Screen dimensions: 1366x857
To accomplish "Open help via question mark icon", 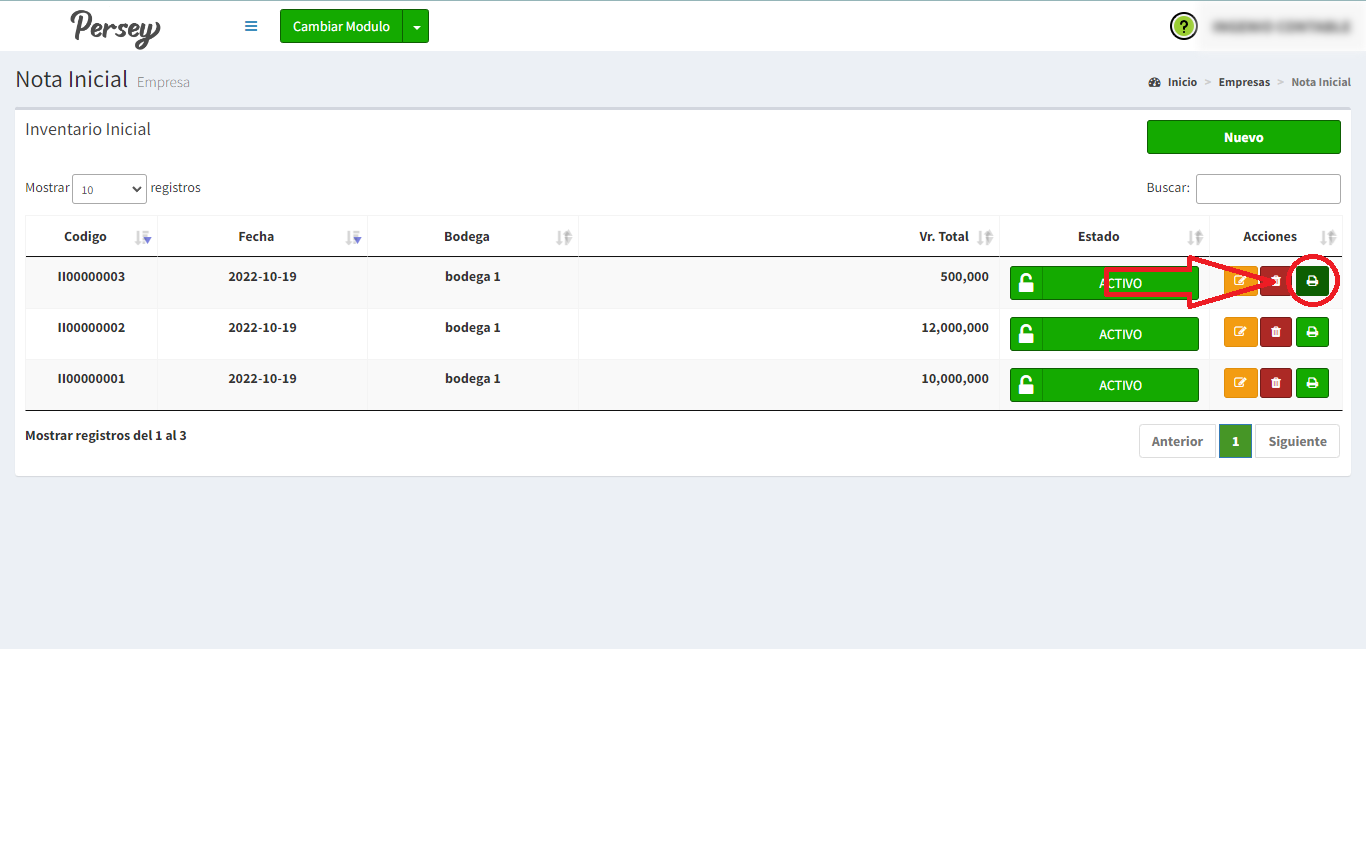I will (1183, 27).
